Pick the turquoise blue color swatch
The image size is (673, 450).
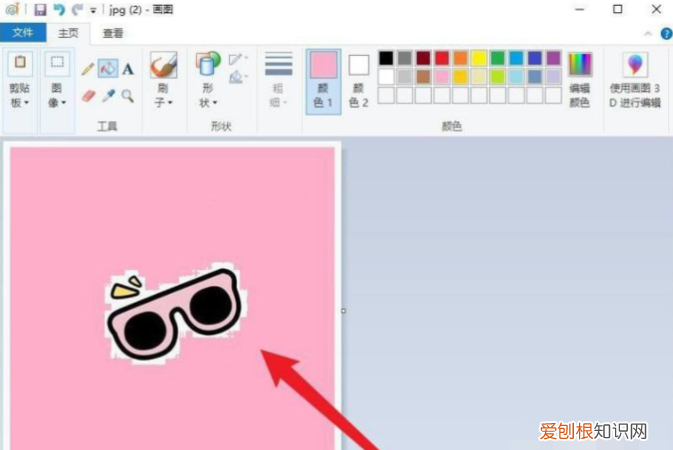click(x=516, y=58)
